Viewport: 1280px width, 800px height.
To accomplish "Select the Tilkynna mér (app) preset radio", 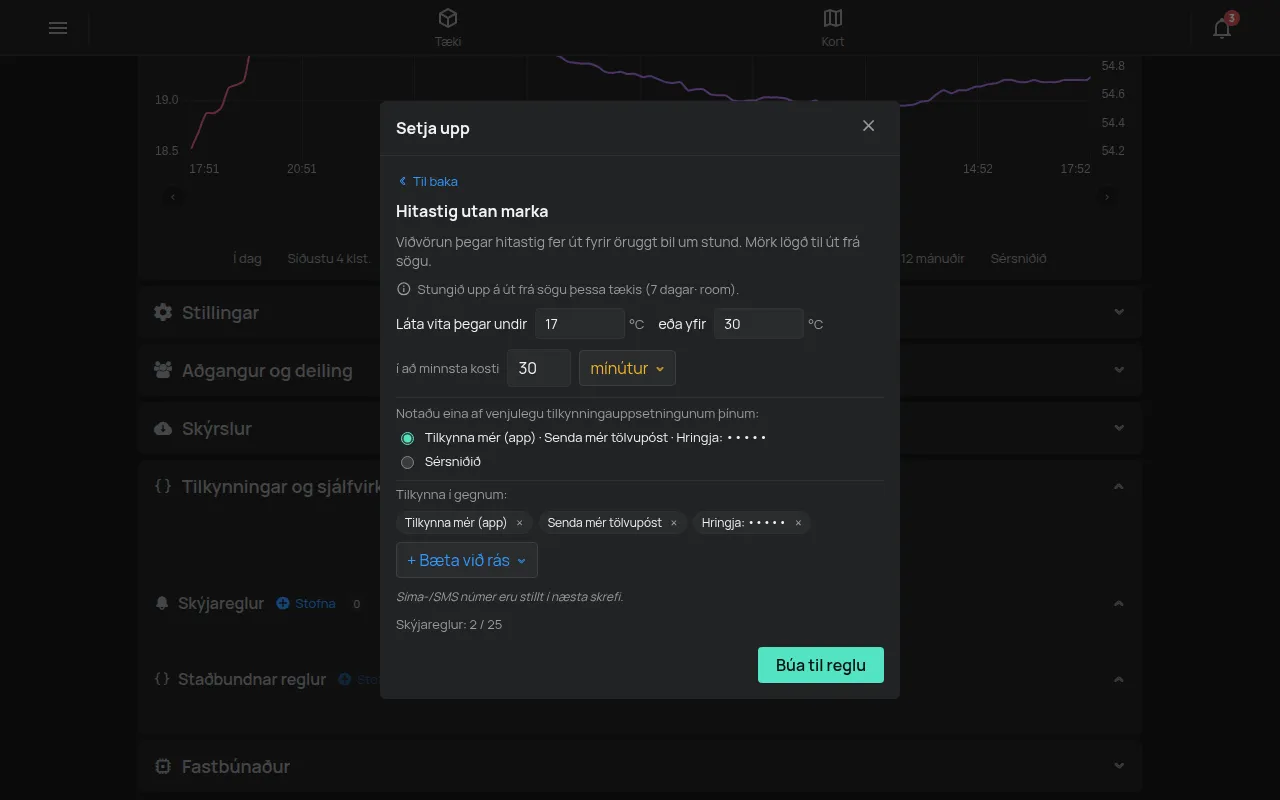I will pyautogui.click(x=407, y=438).
